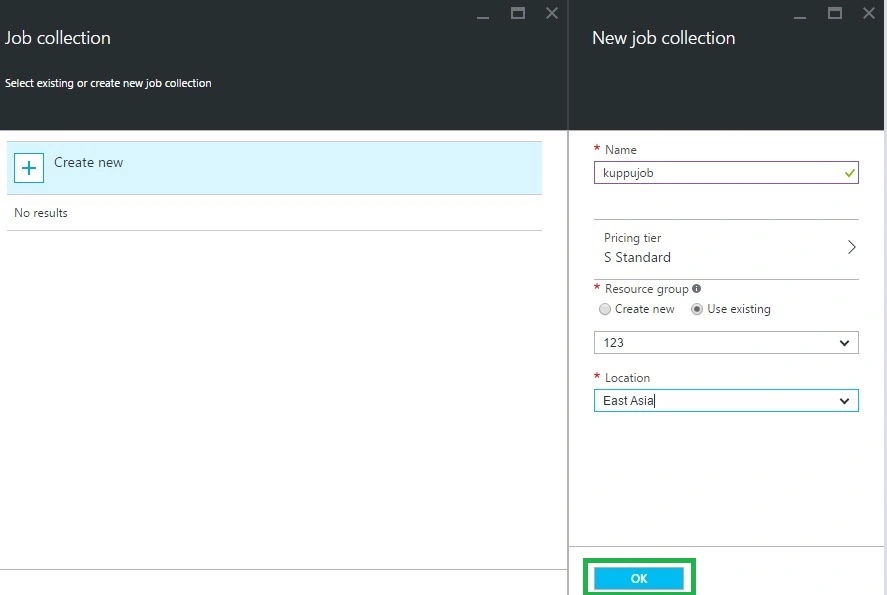Image resolution: width=887 pixels, height=595 pixels.
Task: Minimize the New job collection blade
Action: pos(800,14)
